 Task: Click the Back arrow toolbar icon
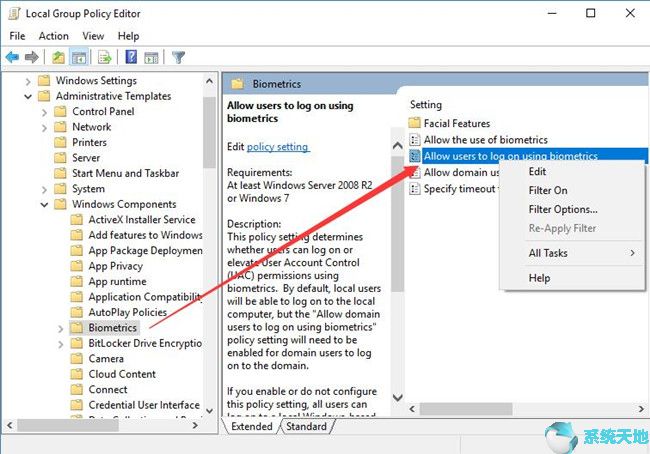point(13,57)
